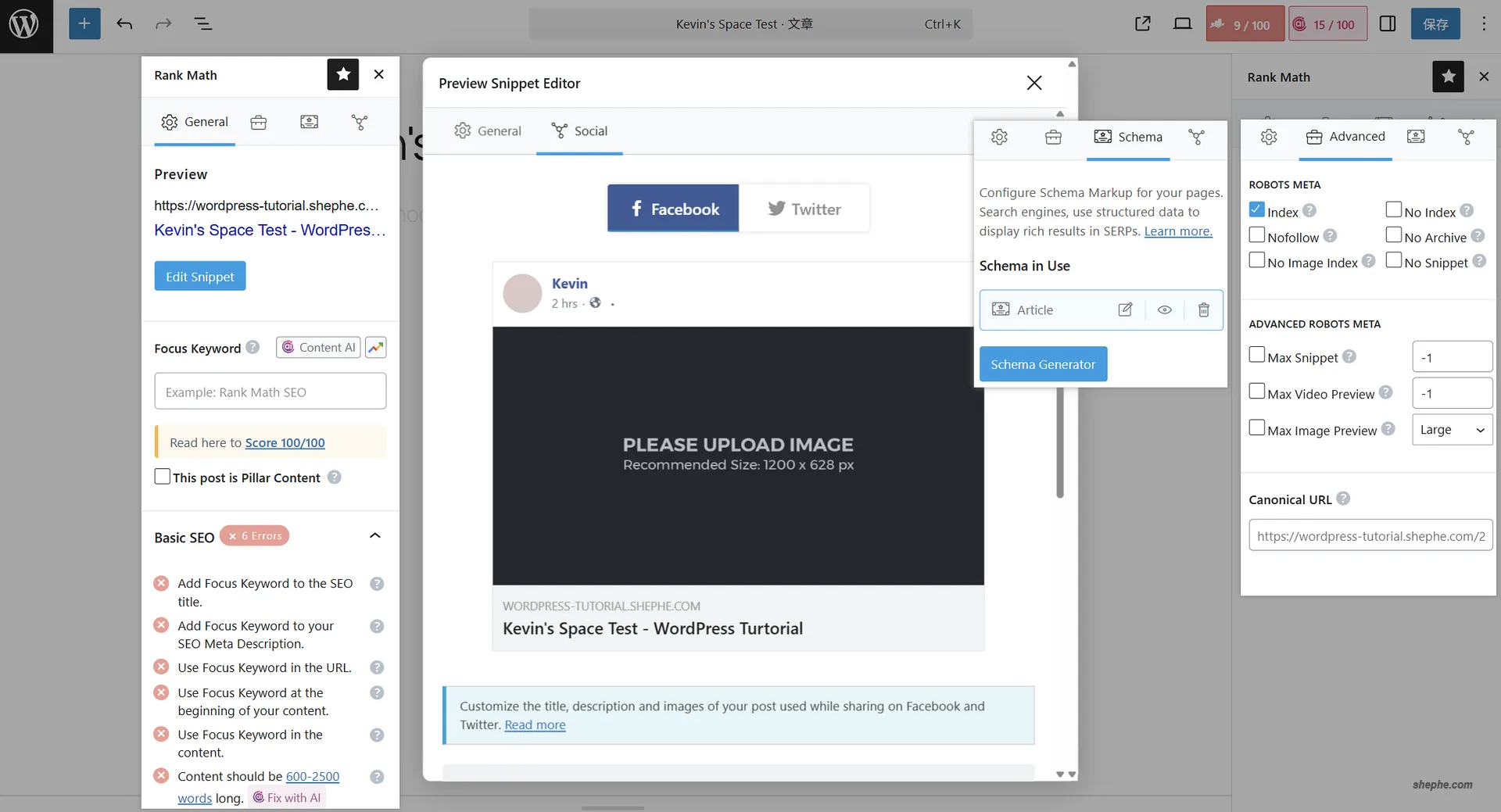
Task: Click the block inserter plus icon
Action: 84,24
